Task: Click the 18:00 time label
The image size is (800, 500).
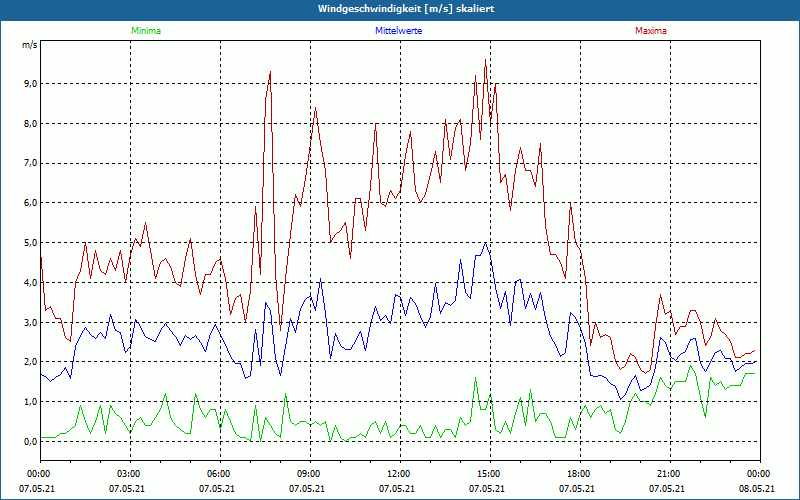Action: [577, 474]
